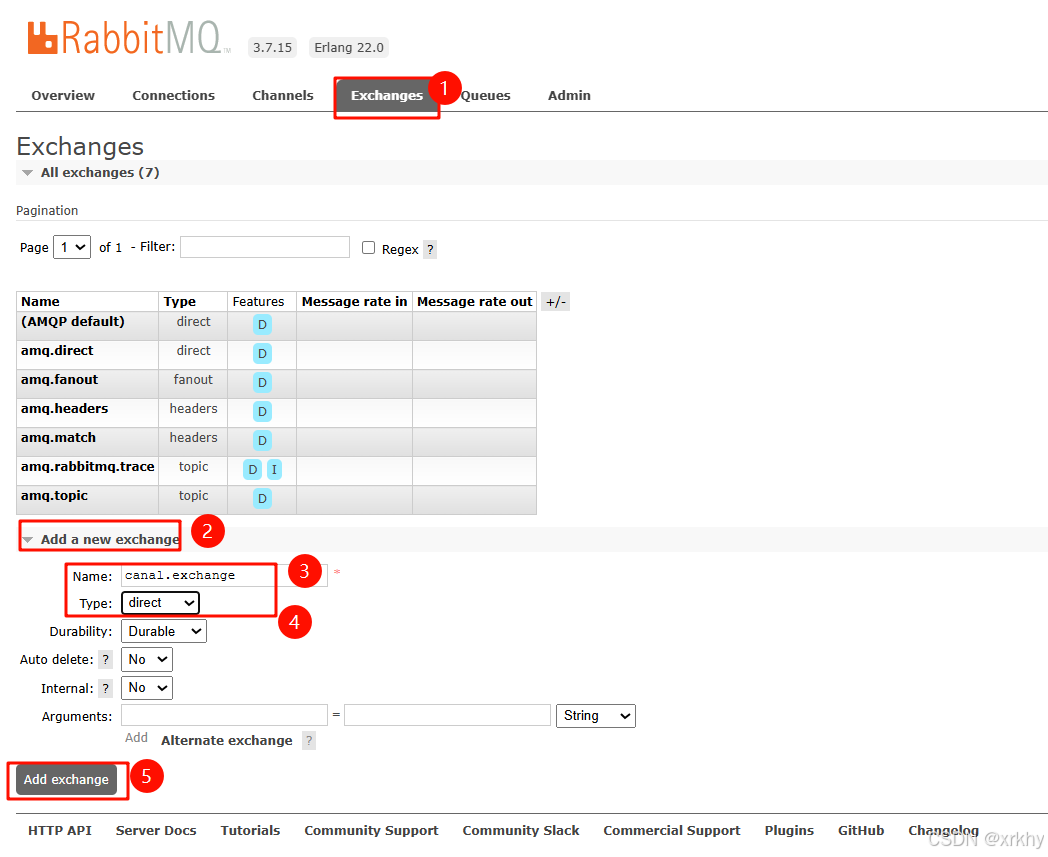
Task: Focus the Filter text field
Action: 265,247
